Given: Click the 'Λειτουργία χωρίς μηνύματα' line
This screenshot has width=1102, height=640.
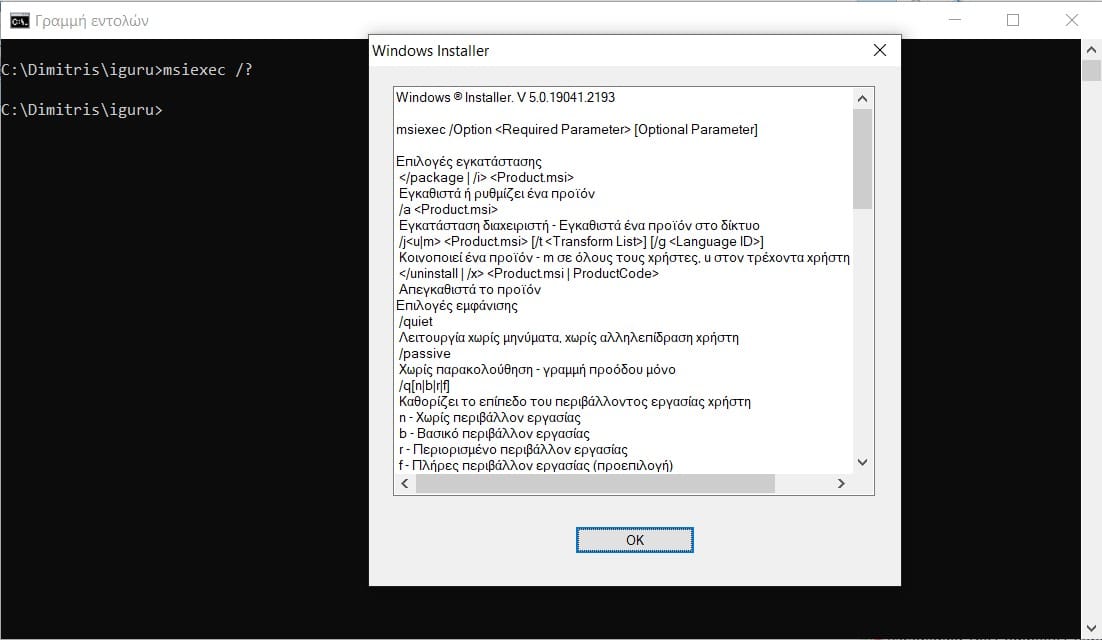Looking at the screenshot, I should (x=569, y=338).
